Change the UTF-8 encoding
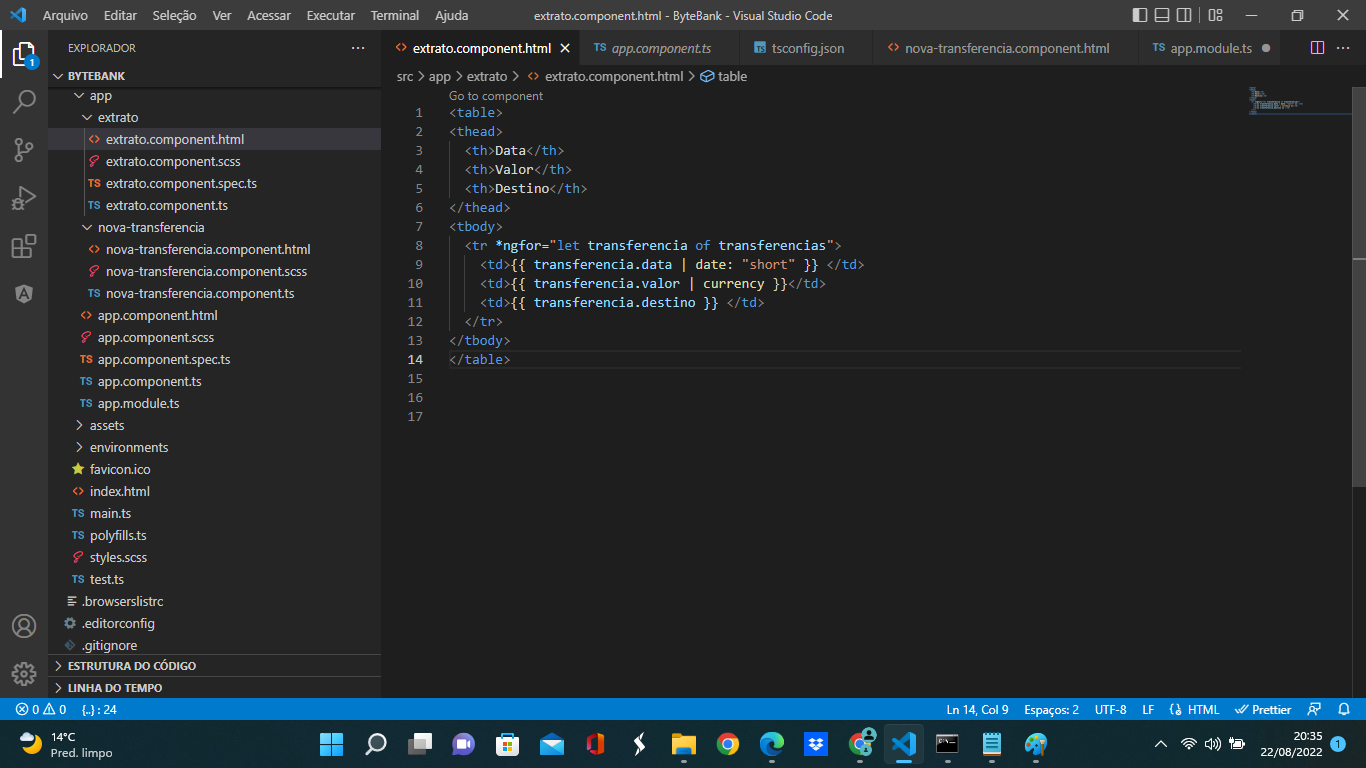The image size is (1366, 768). coord(1110,710)
